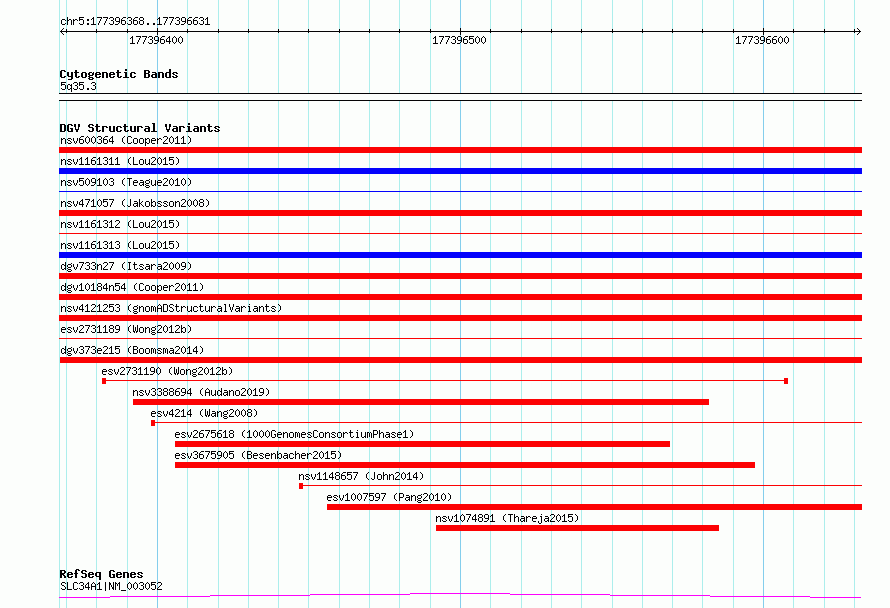Viewport: 890px width, 608px height.
Task: Click the esv2731190 left end marker
Action: point(104,381)
